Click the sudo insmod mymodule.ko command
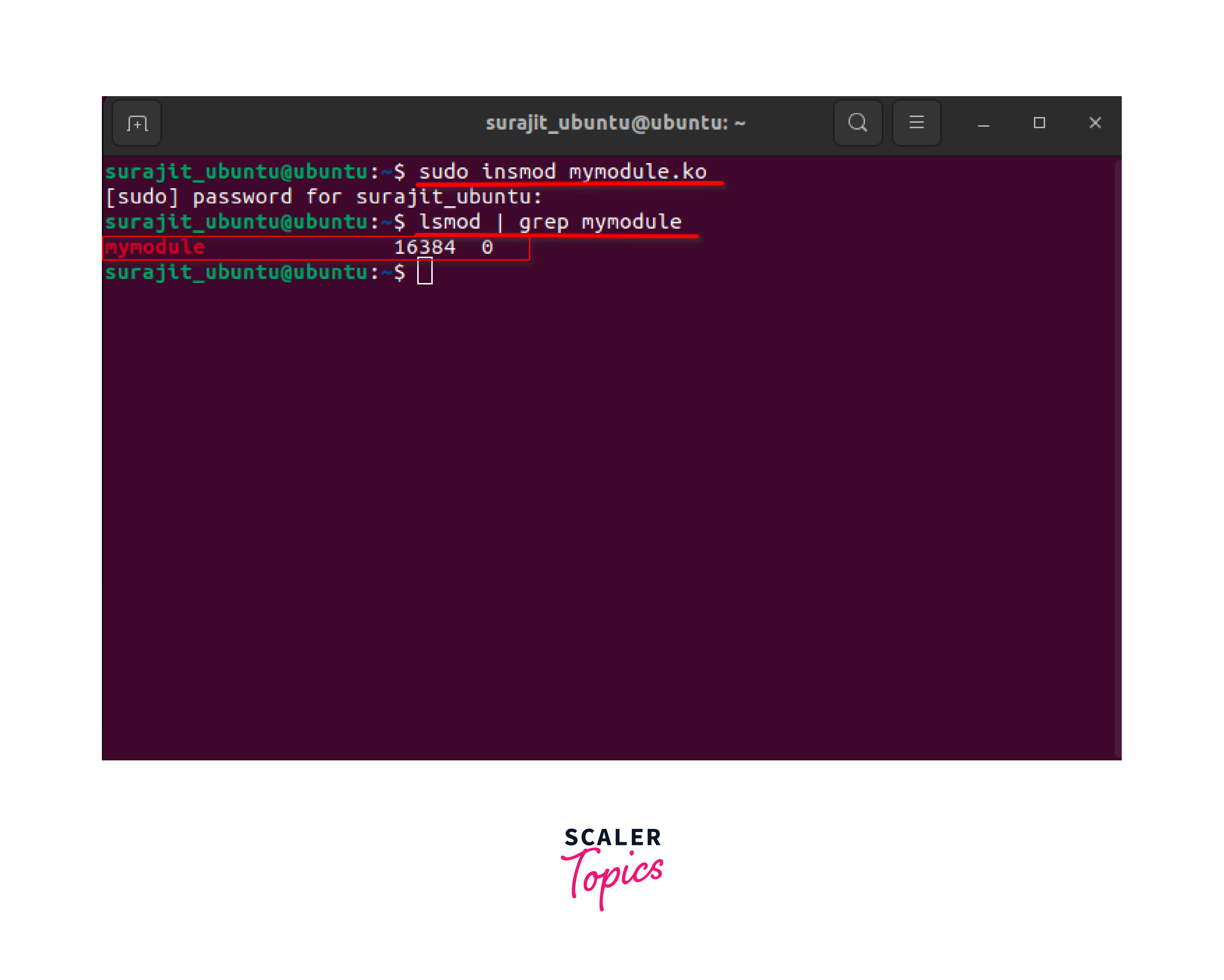This screenshot has width=1224, height=980. point(562,171)
